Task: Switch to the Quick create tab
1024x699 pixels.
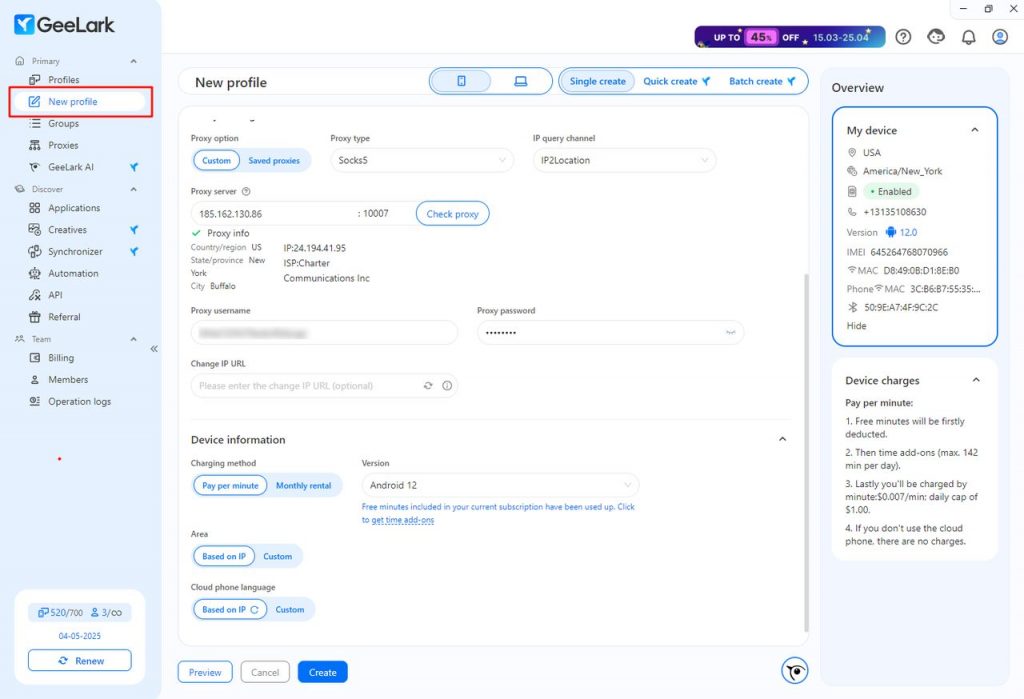Action: (x=676, y=81)
